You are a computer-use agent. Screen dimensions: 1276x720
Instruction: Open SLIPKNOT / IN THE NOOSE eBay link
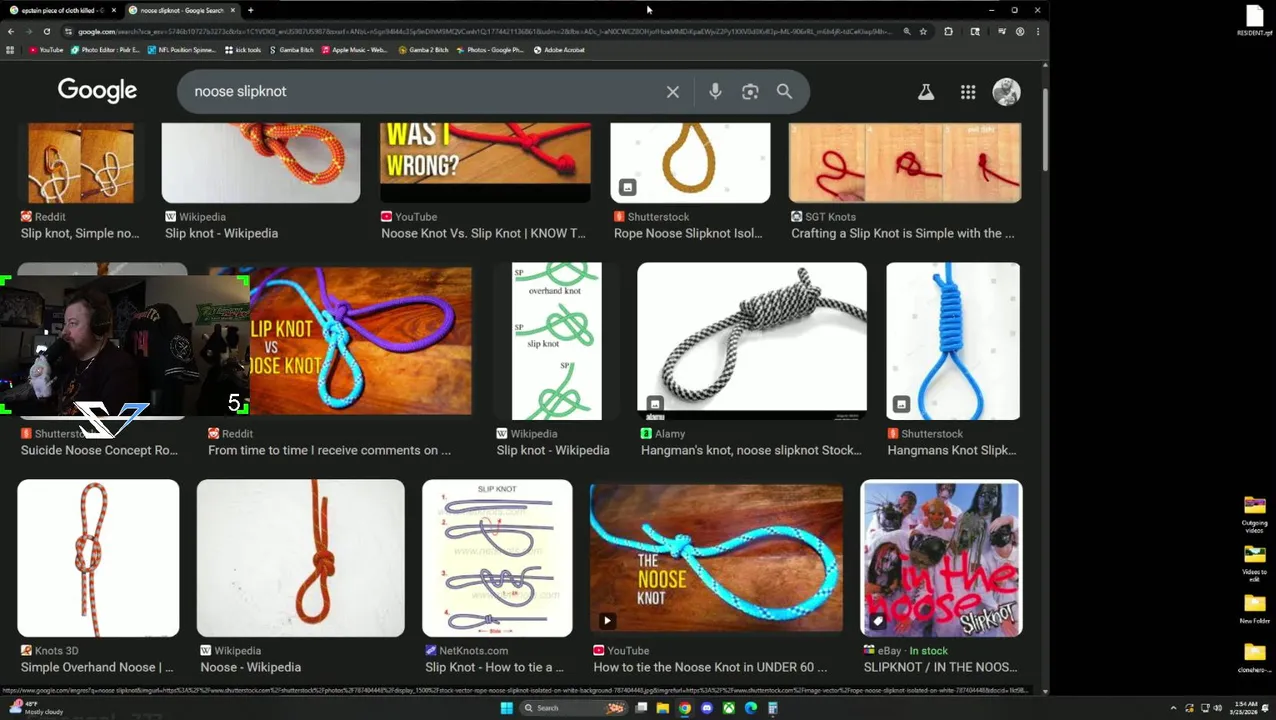pyautogui.click(x=940, y=667)
